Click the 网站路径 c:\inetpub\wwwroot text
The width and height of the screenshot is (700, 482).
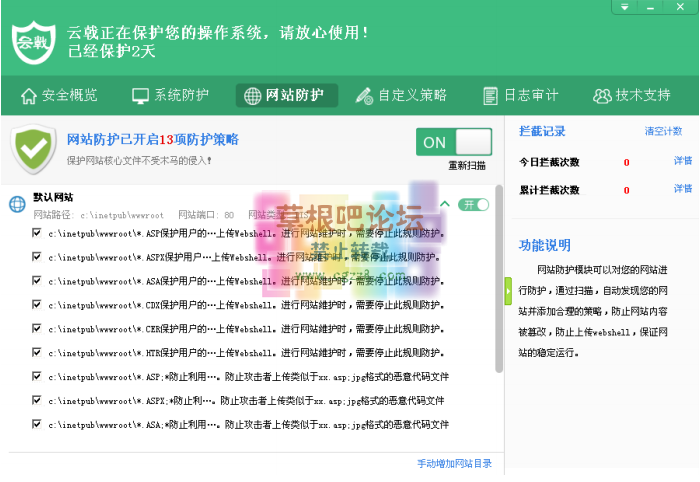tap(99, 215)
